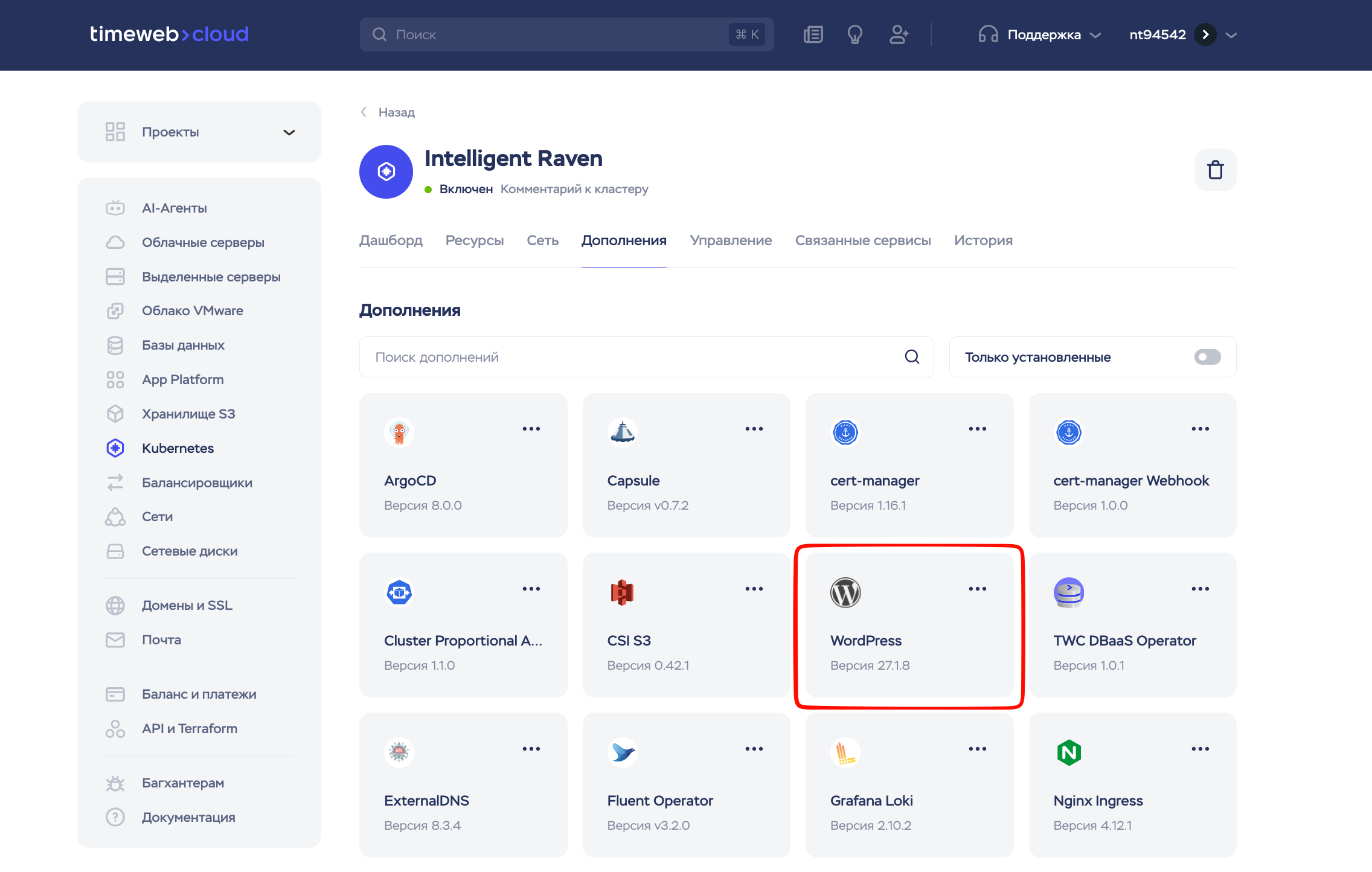Screen dimensions: 1372x872
Task: Expand account menu next to nt94542
Action: [x=1231, y=35]
